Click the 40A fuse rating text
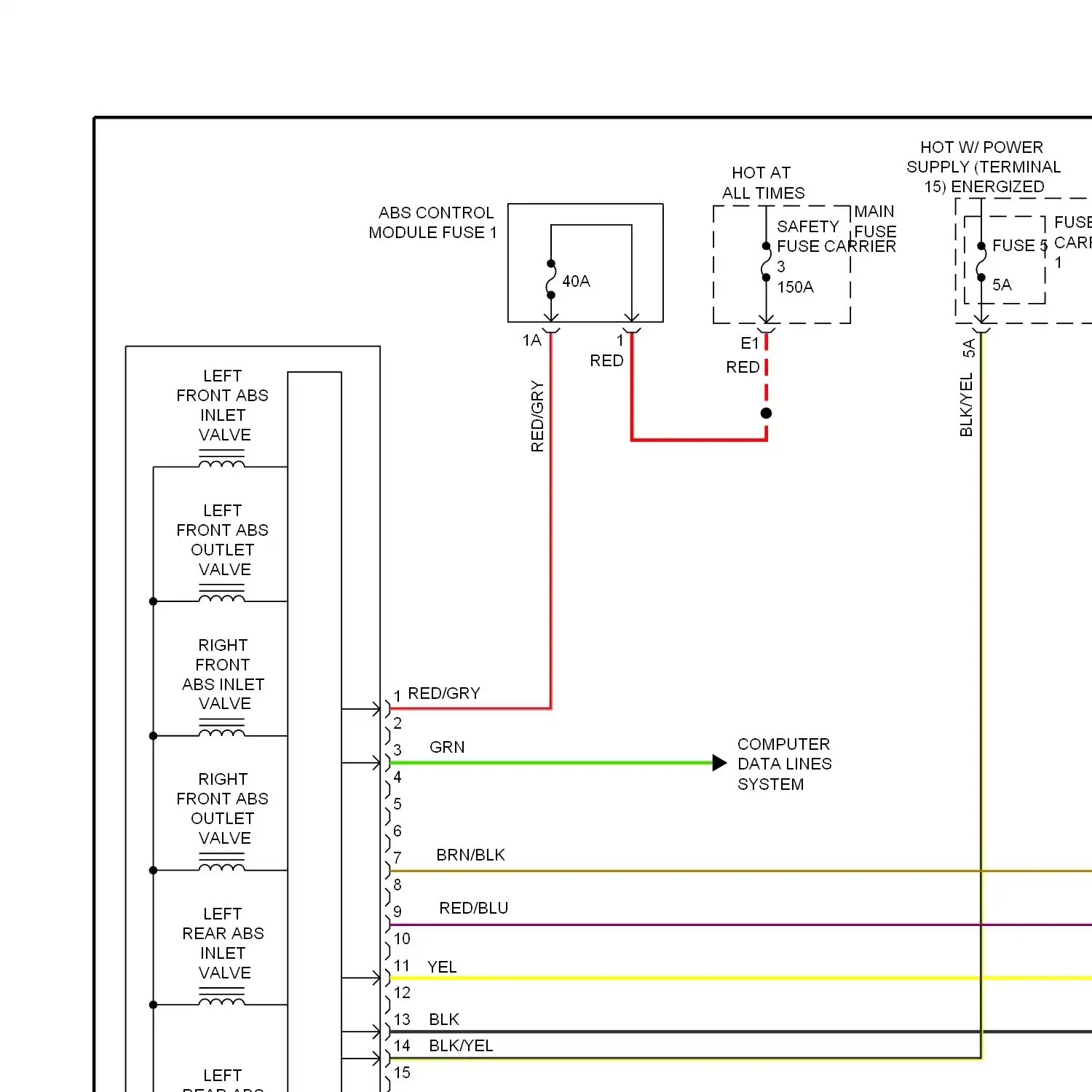 click(x=576, y=281)
